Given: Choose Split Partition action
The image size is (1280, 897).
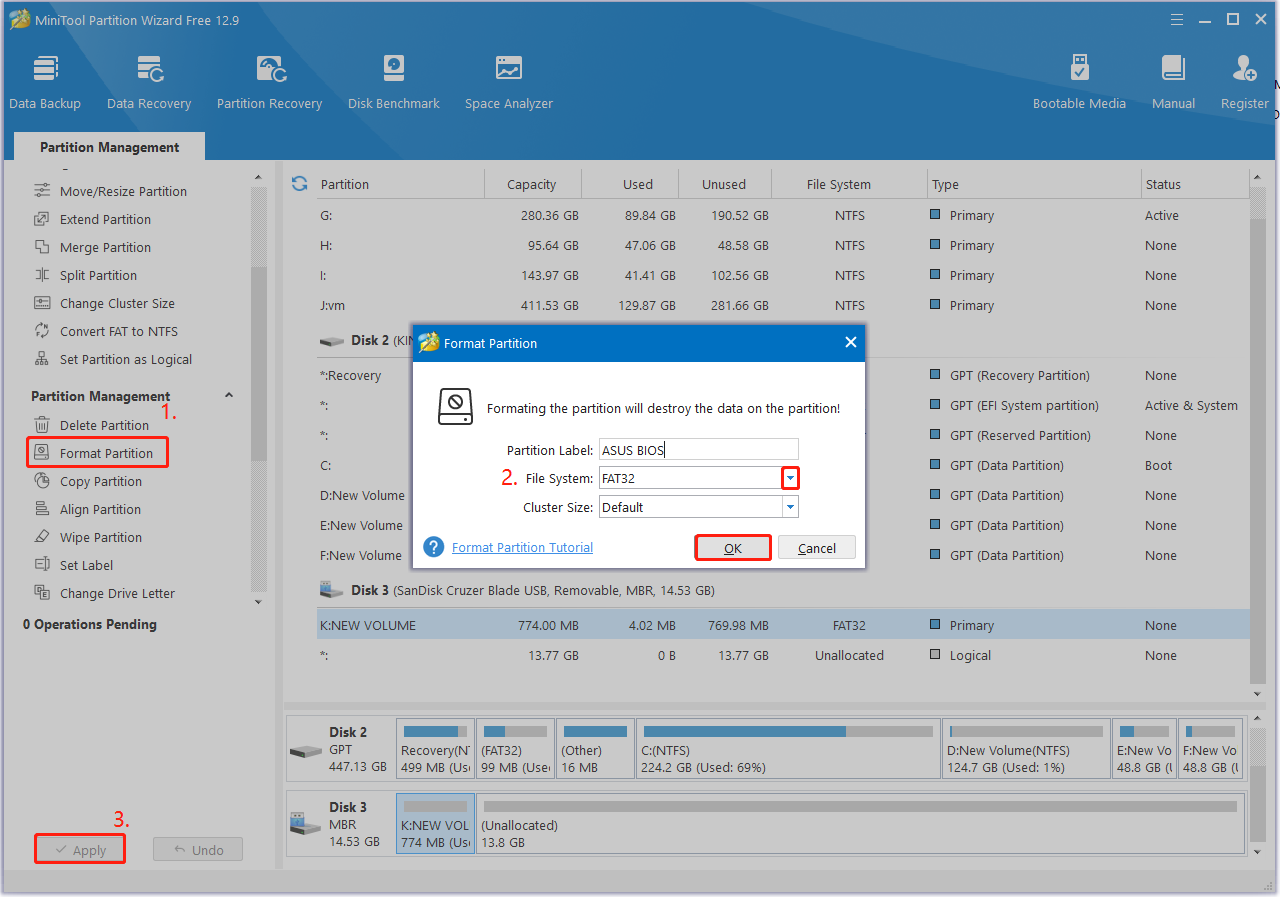Looking at the screenshot, I should point(98,275).
